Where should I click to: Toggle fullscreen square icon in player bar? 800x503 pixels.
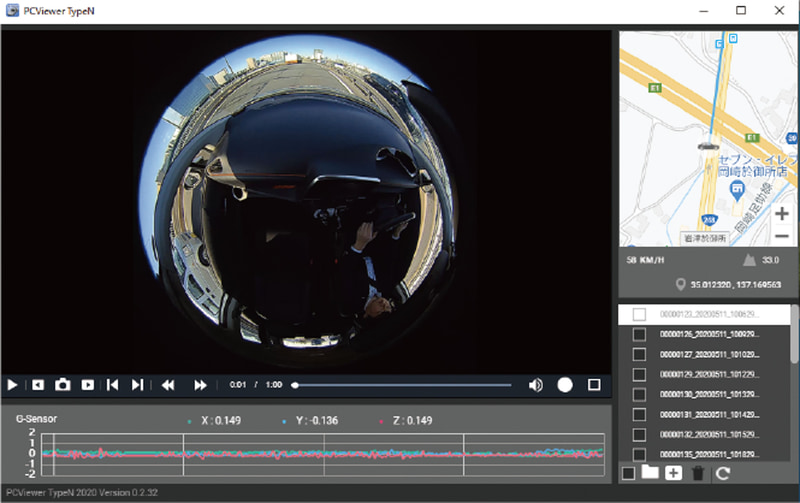(594, 384)
